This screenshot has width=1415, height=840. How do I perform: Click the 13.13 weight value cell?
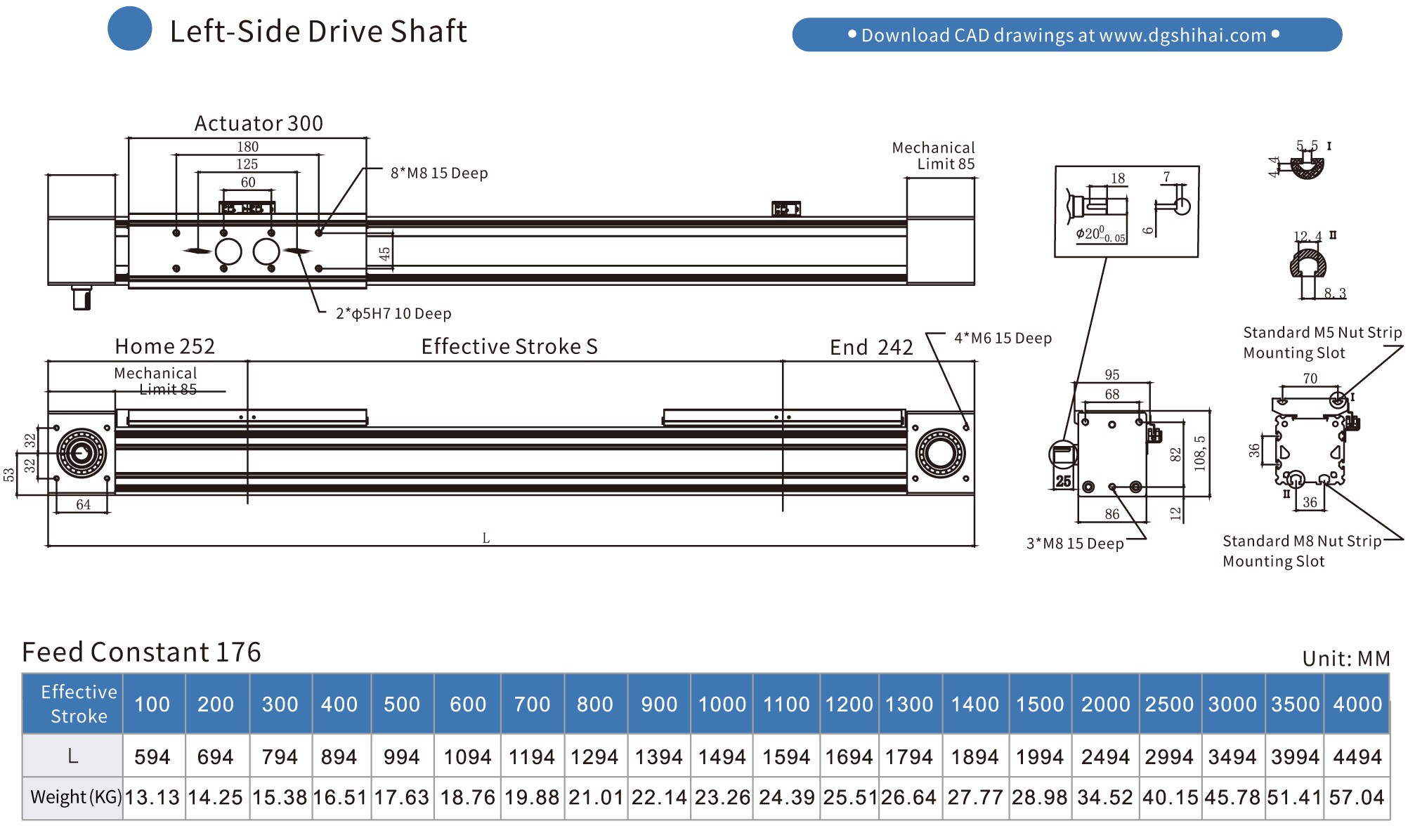152,798
